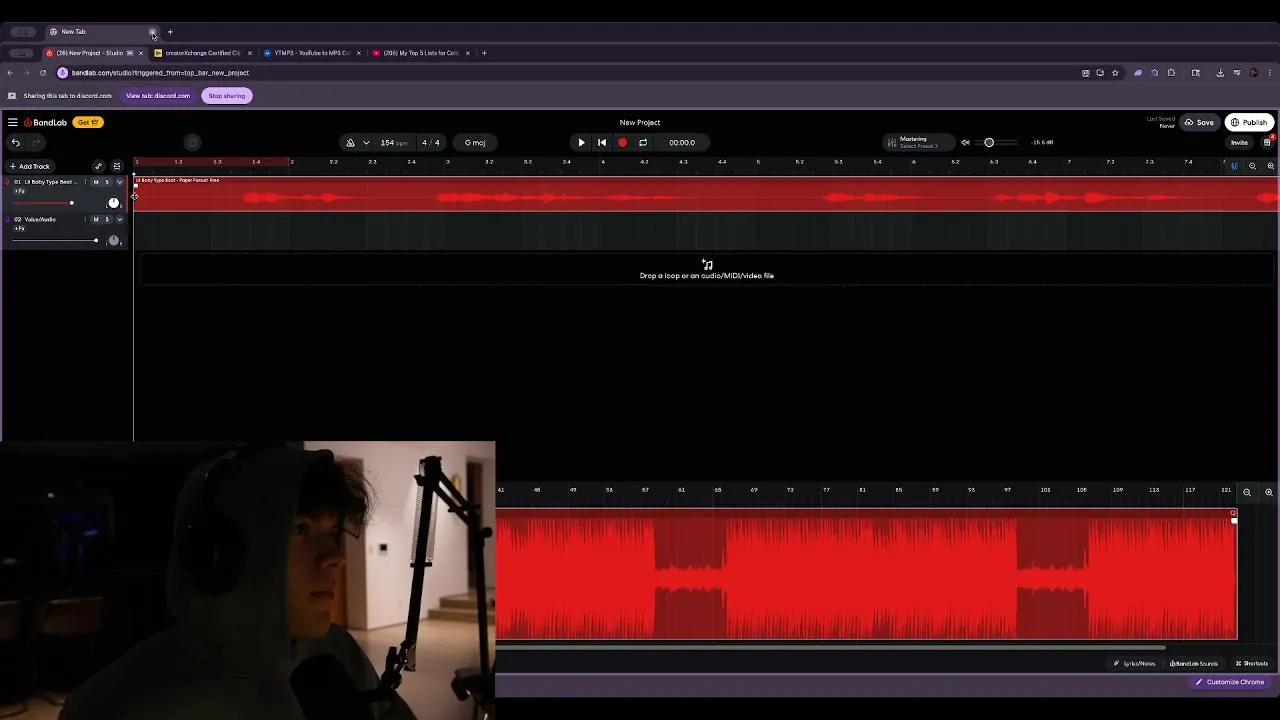
Task: Click Drop a loop or file area
Action: [x=707, y=270]
